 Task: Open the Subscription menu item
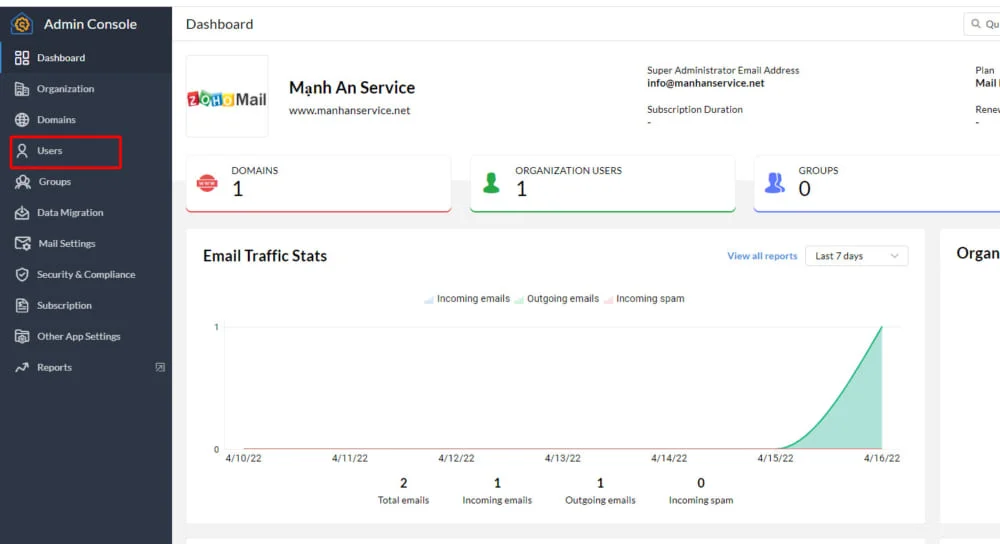(x=64, y=306)
